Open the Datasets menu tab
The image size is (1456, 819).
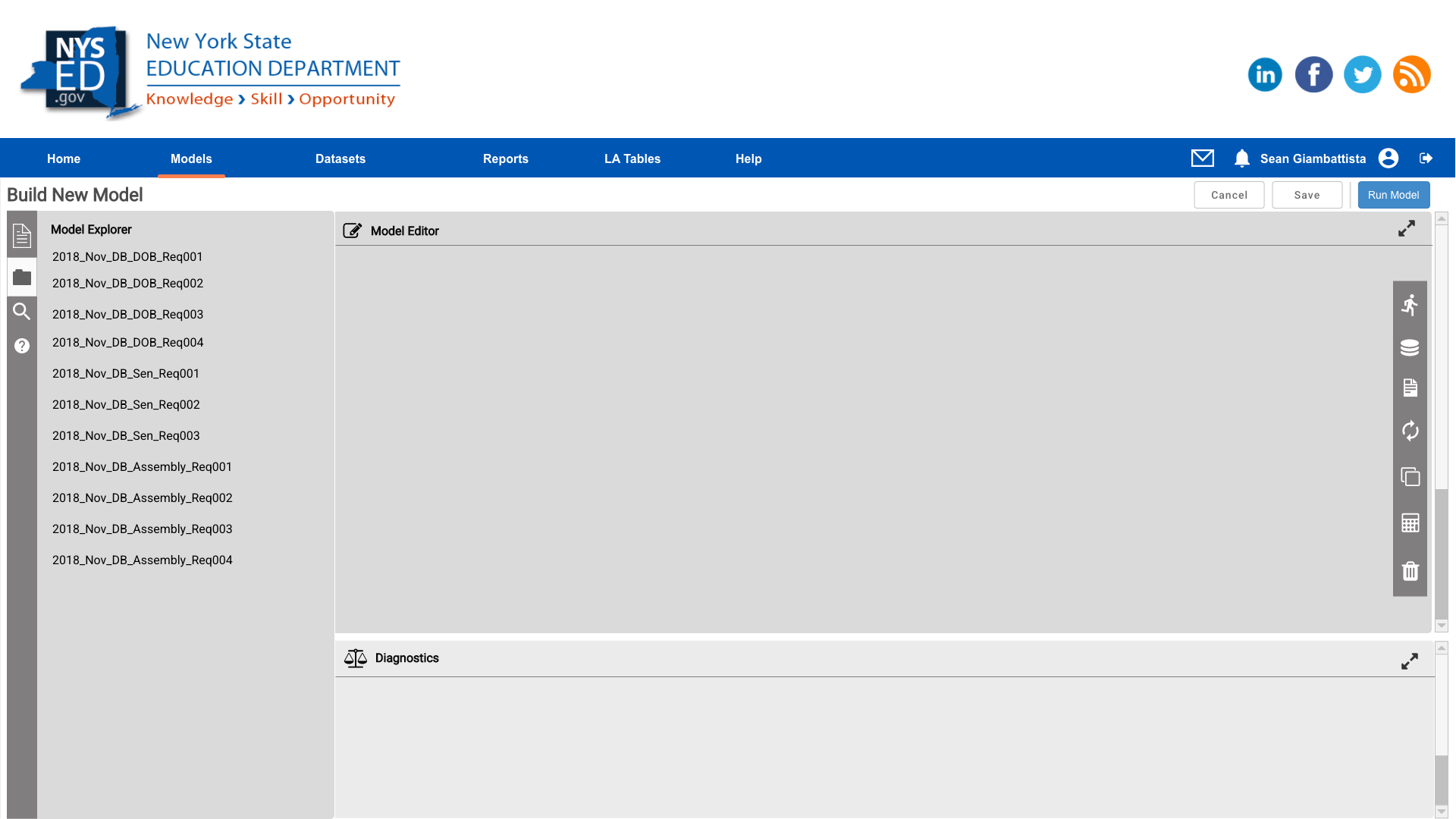pos(340,158)
